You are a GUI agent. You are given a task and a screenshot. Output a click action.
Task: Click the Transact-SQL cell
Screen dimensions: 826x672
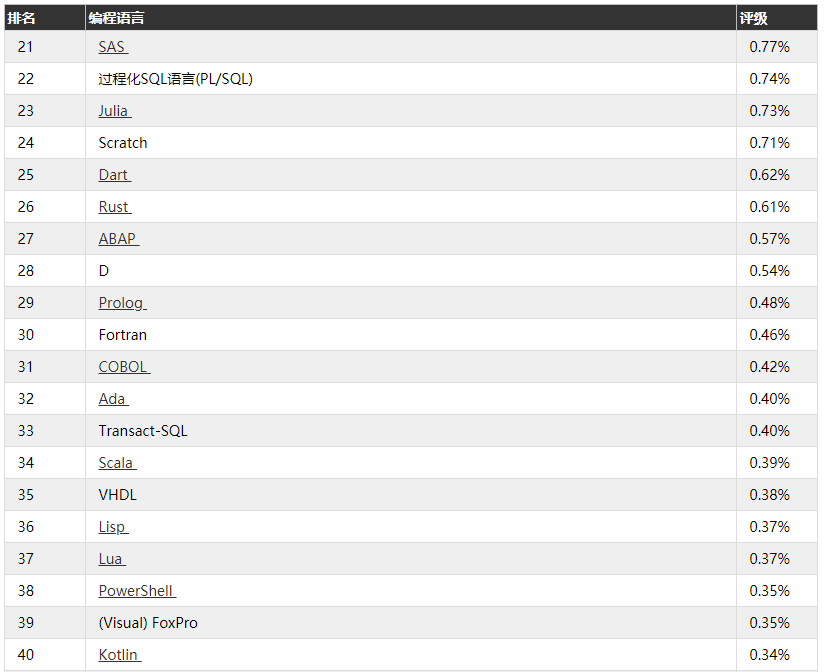143,431
